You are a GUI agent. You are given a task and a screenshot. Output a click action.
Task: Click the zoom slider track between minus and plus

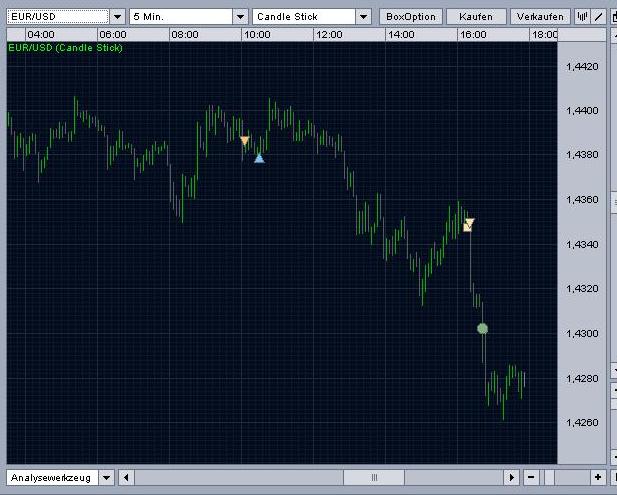click(x=565, y=477)
